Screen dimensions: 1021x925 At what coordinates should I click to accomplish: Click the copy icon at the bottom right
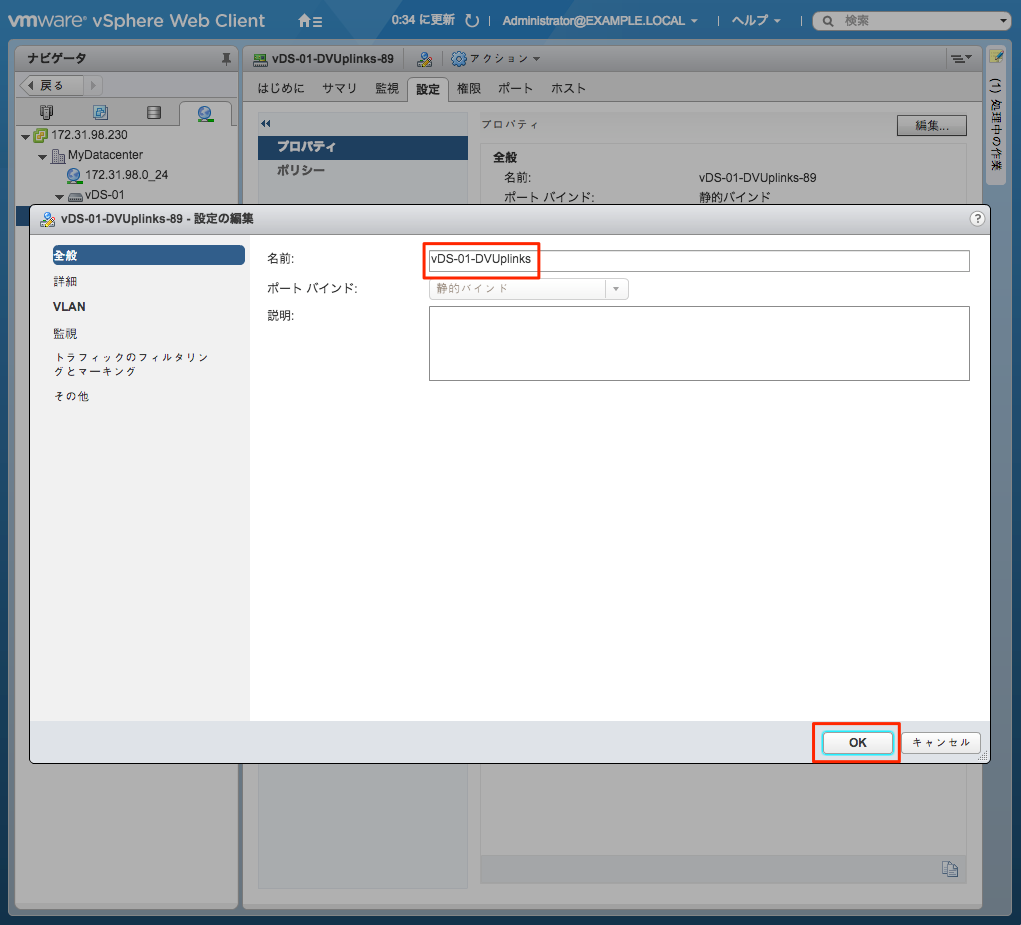(949, 869)
